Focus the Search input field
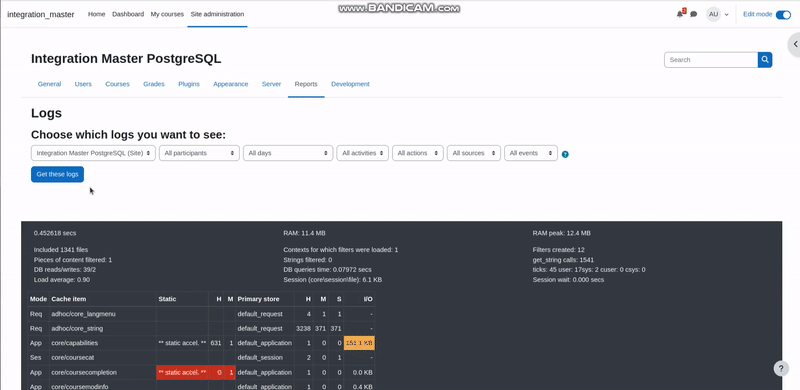The width and height of the screenshot is (800, 390). pos(711,60)
